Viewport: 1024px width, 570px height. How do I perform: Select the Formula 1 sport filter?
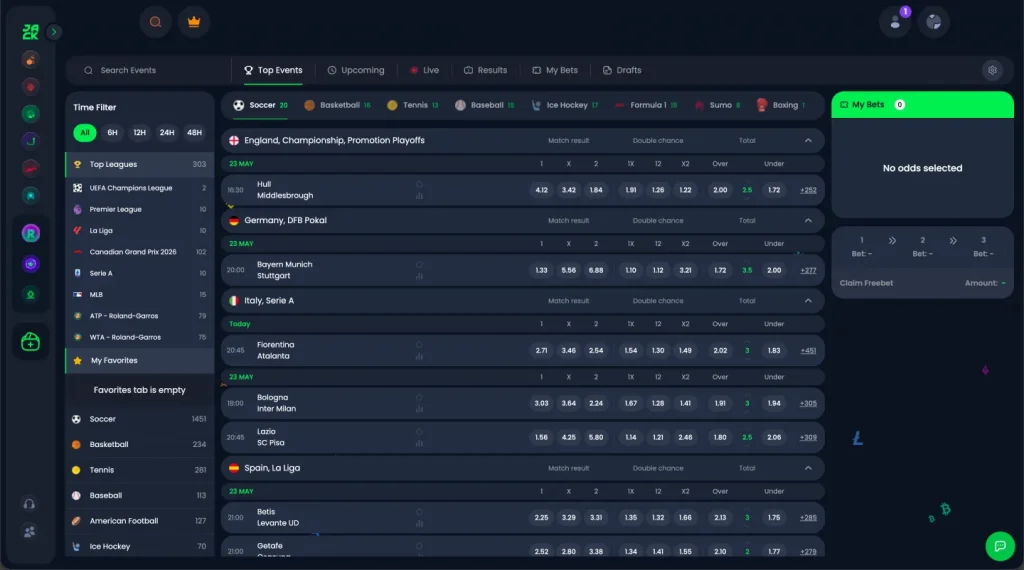pos(646,105)
